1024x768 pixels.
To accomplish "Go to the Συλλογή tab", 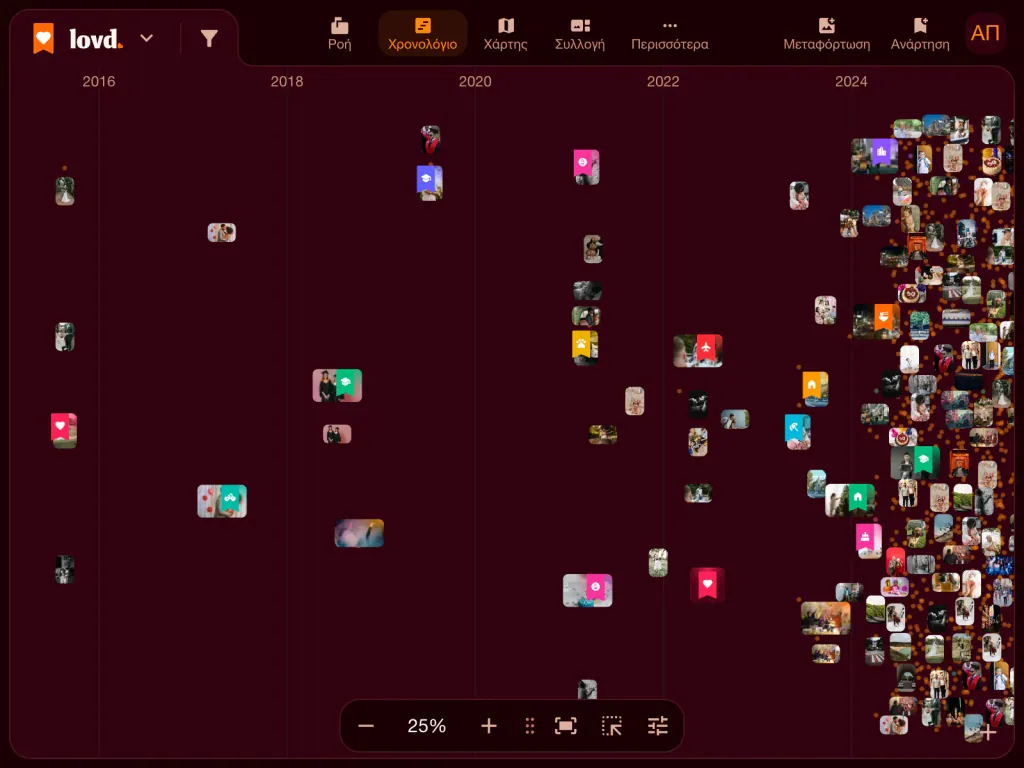I will [580, 34].
